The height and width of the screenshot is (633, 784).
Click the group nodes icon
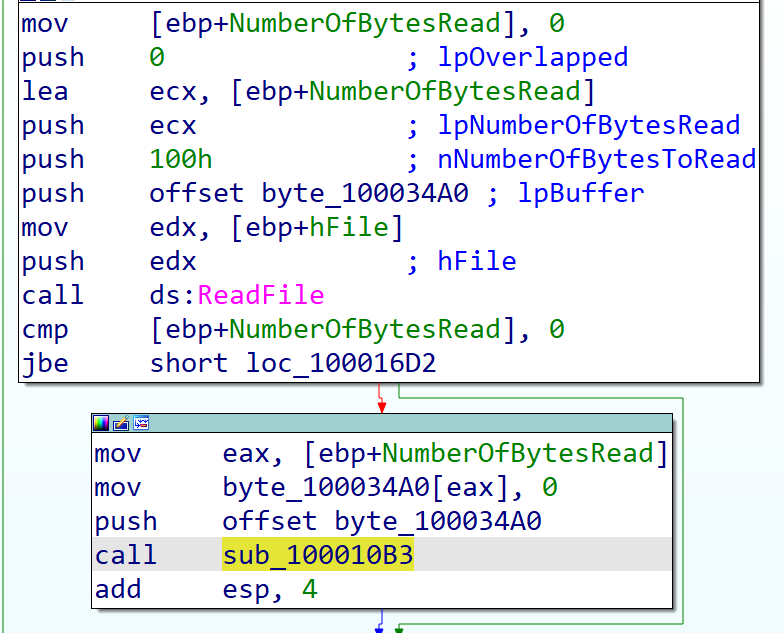(x=141, y=423)
